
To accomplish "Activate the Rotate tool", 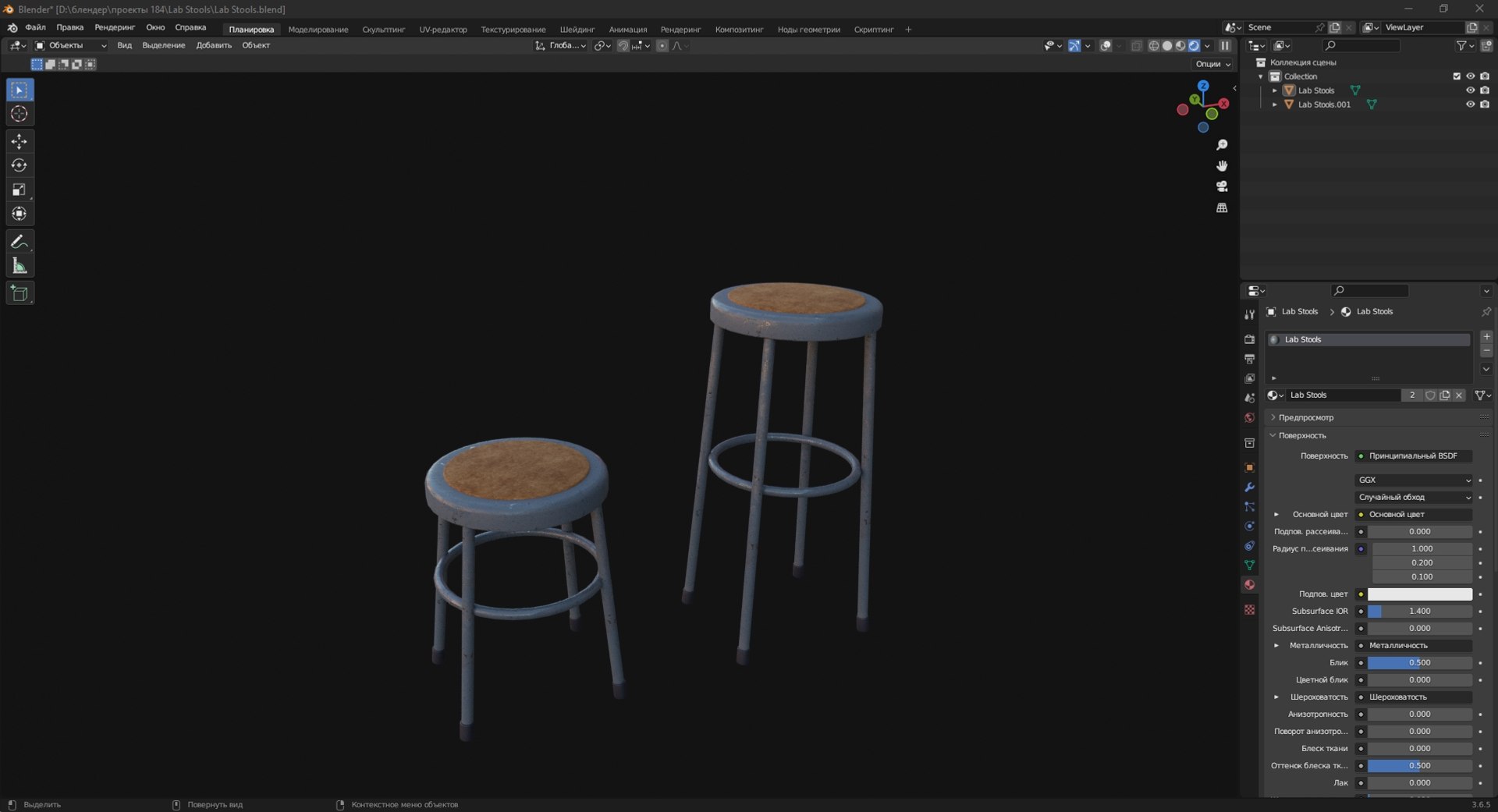I will (x=20, y=165).
